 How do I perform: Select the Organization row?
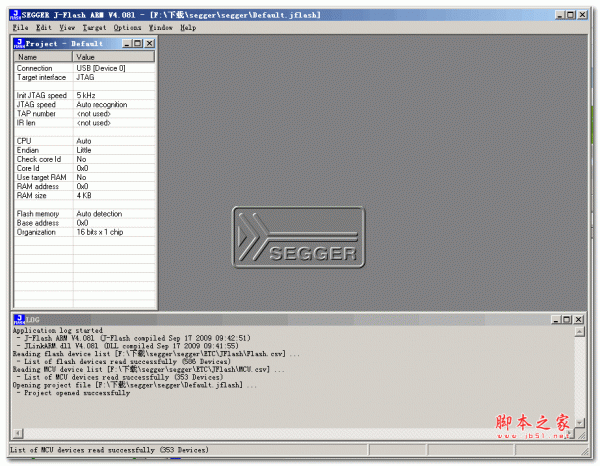click(85, 232)
